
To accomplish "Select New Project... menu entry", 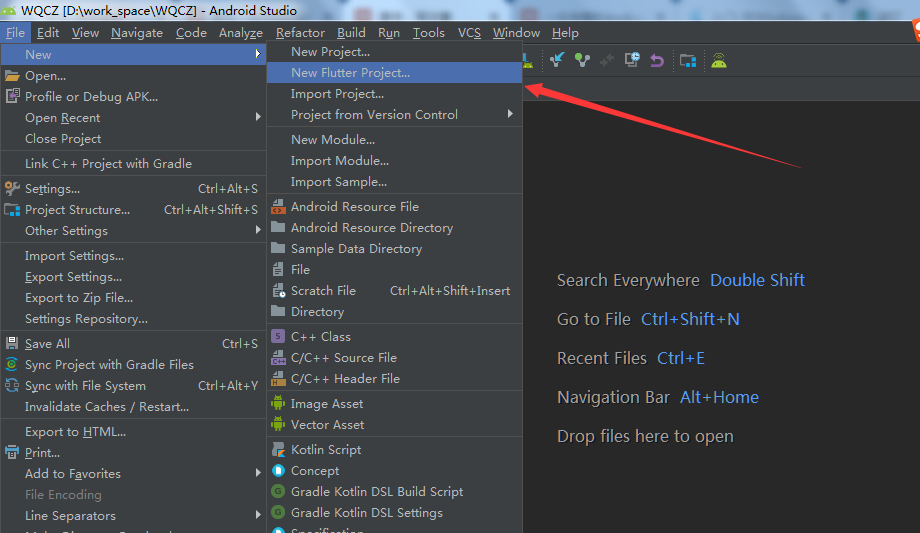I will 394,52.
